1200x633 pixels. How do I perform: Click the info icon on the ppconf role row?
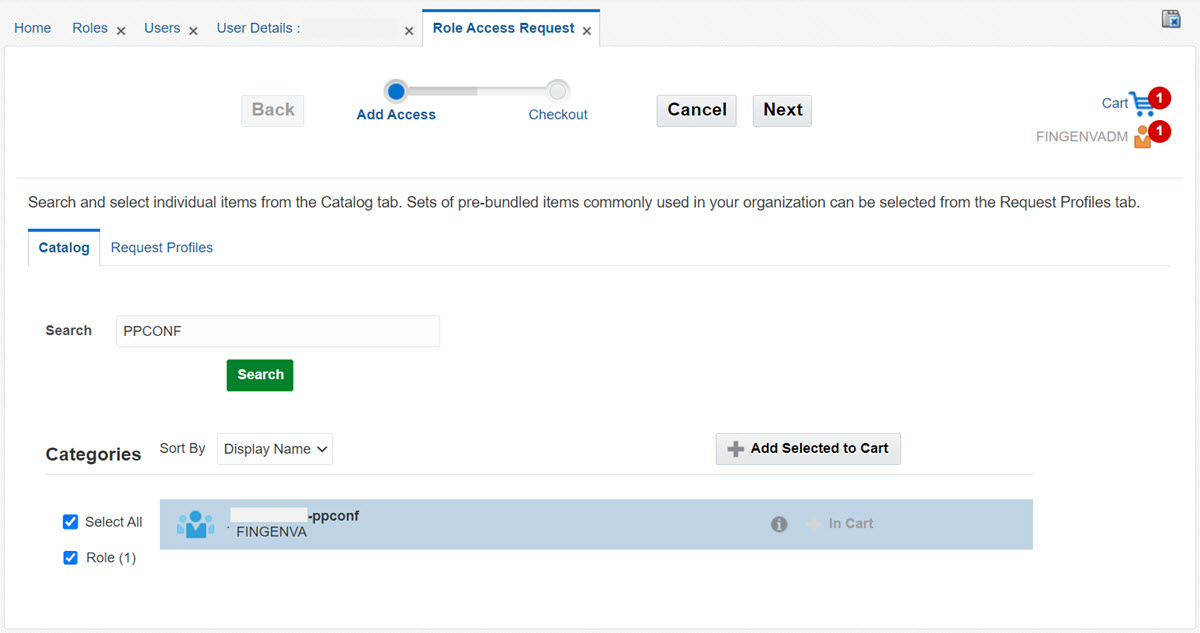(779, 523)
